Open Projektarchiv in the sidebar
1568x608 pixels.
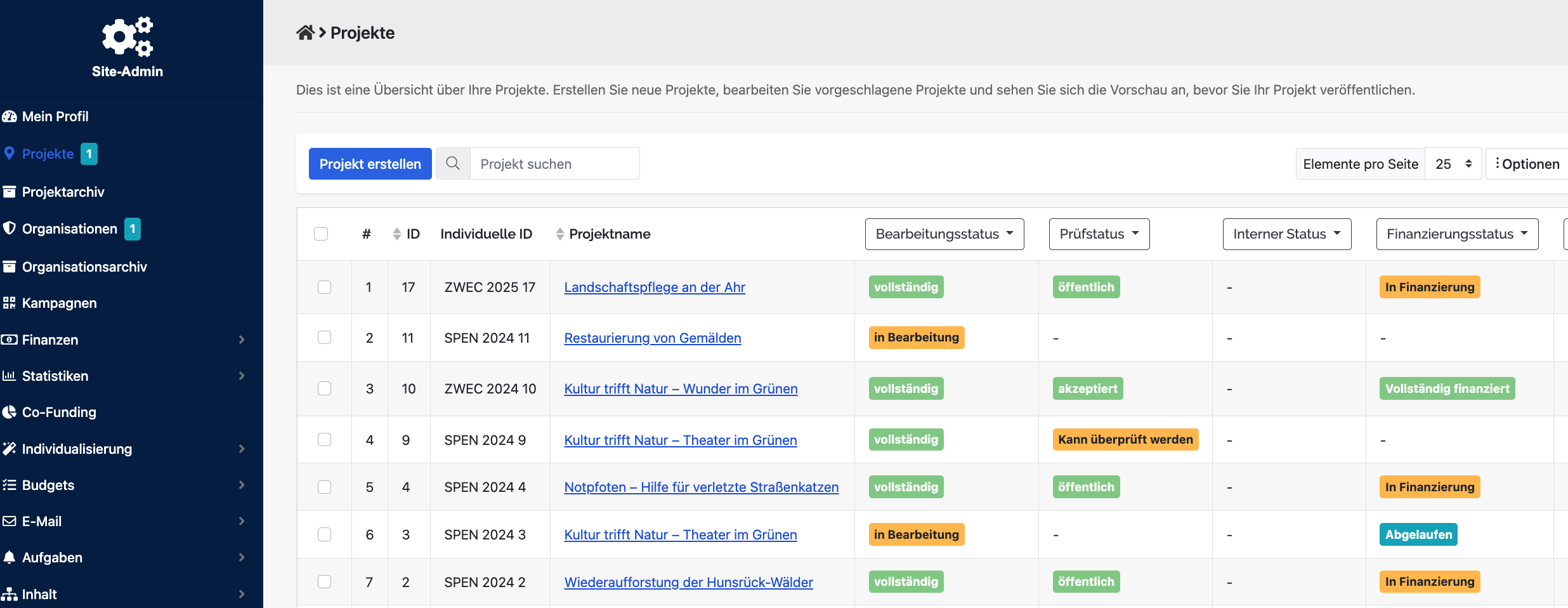(63, 192)
